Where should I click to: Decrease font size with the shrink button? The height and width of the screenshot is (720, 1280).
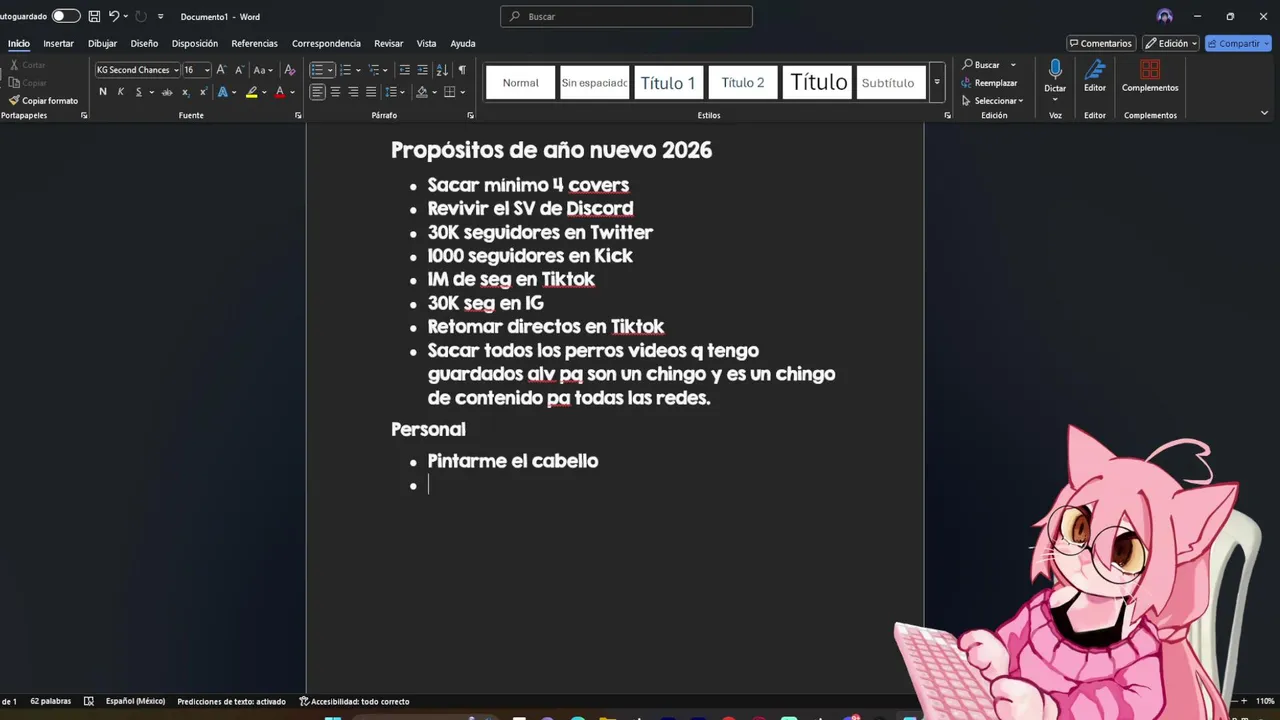[x=239, y=70]
